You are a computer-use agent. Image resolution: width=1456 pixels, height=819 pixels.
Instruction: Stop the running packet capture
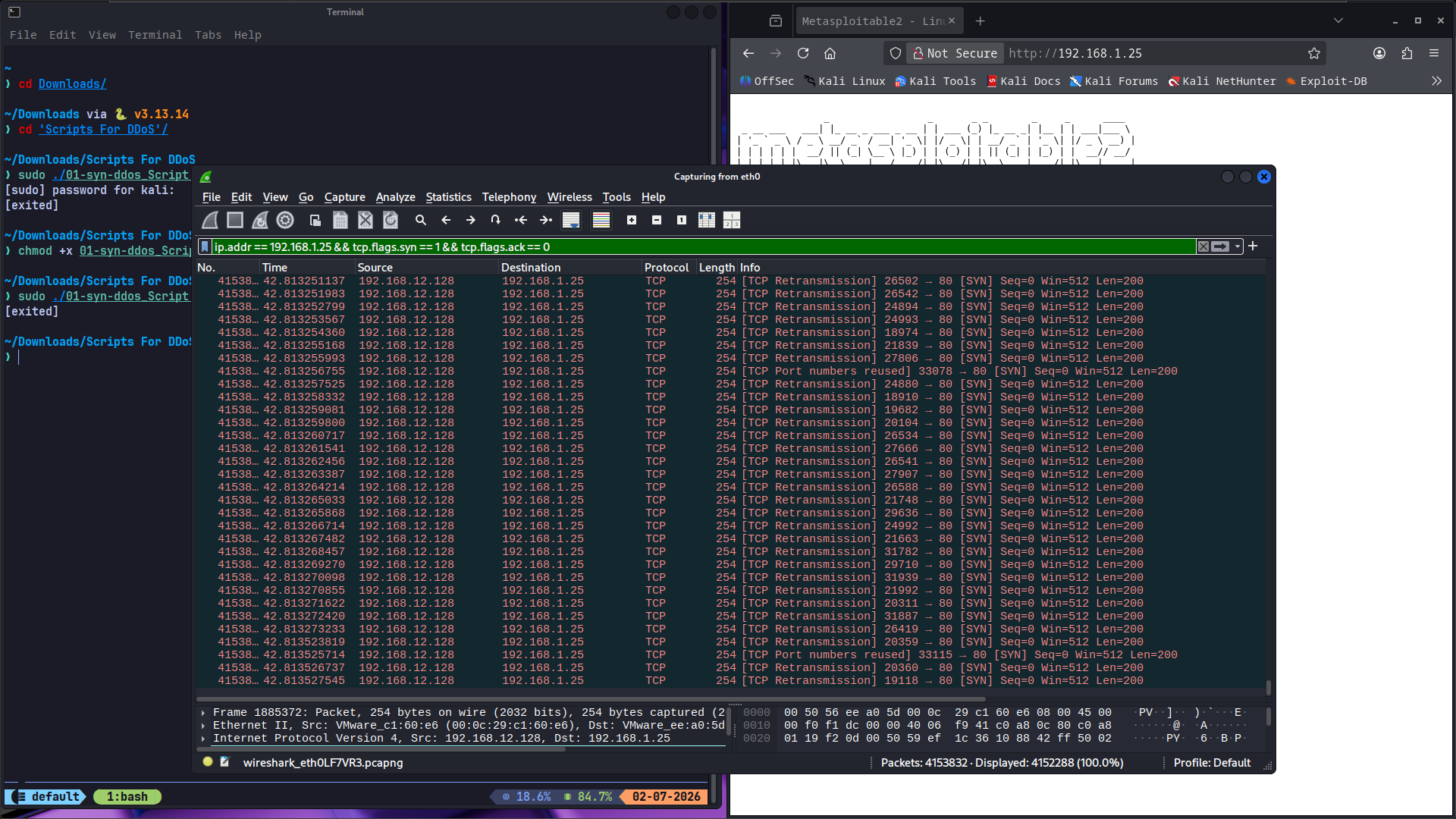pyautogui.click(x=235, y=220)
